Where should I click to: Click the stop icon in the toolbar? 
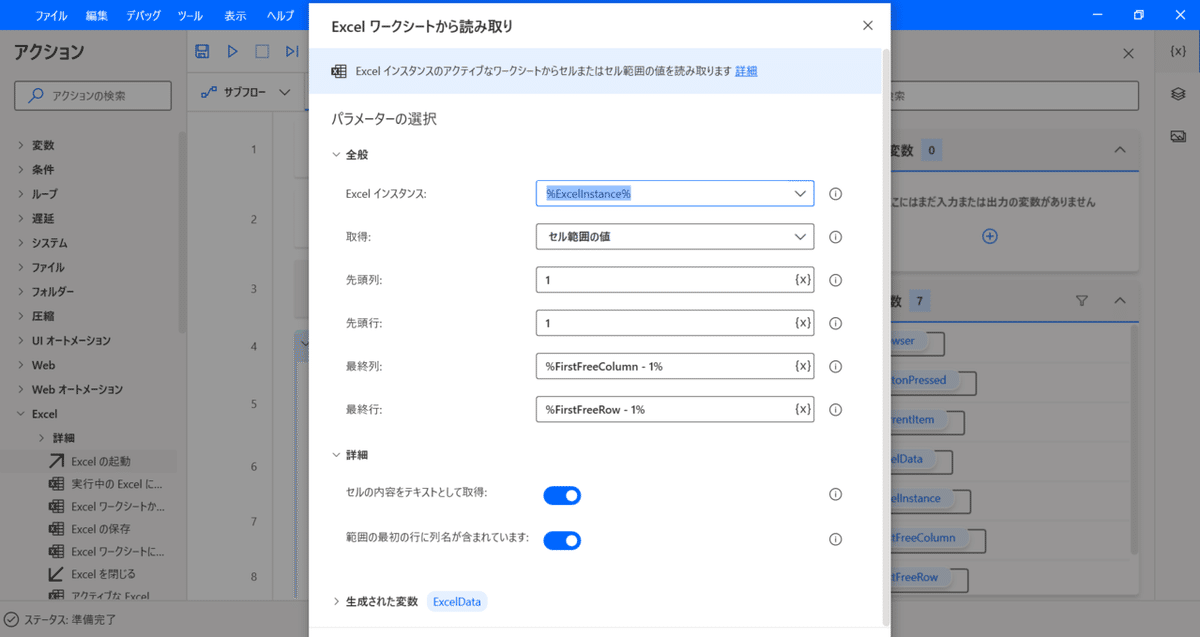pos(261,51)
